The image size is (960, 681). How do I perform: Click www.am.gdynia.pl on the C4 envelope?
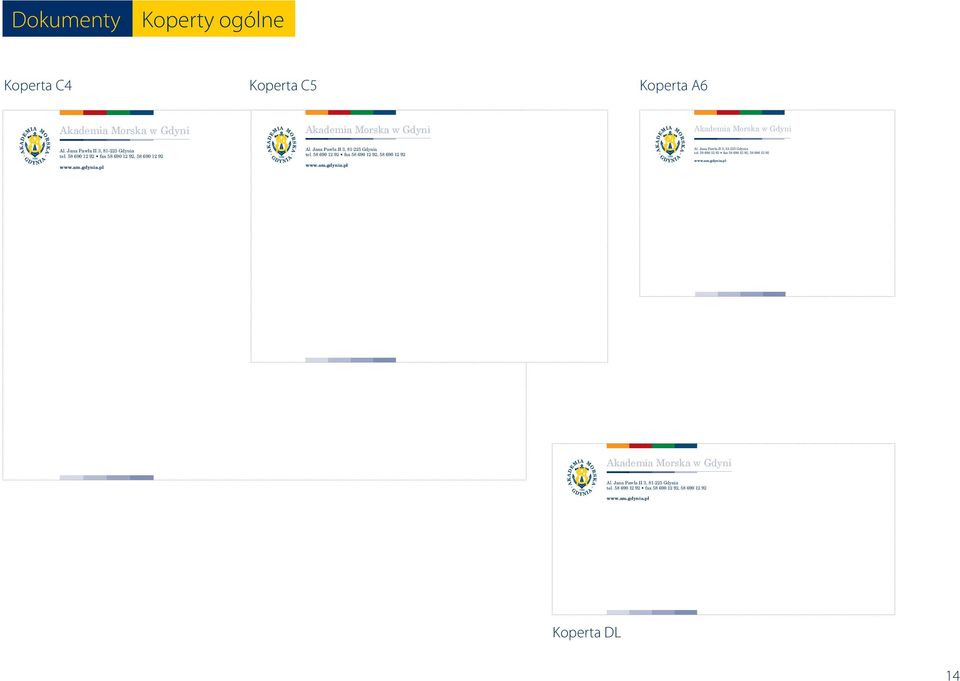point(81,167)
